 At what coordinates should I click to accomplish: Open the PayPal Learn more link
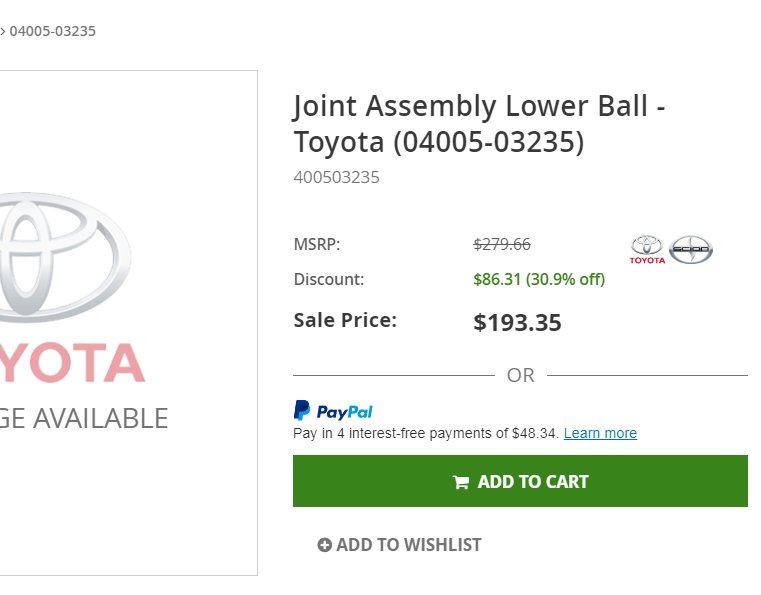600,433
